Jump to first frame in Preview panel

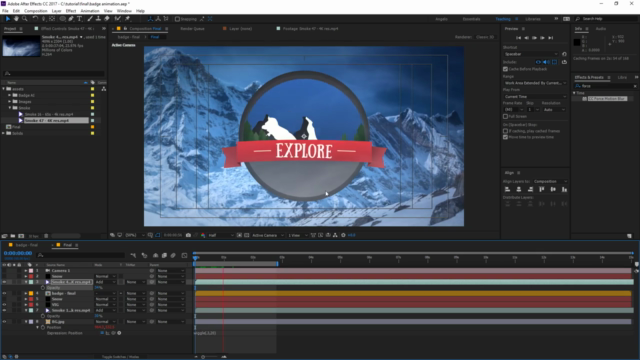[518, 38]
